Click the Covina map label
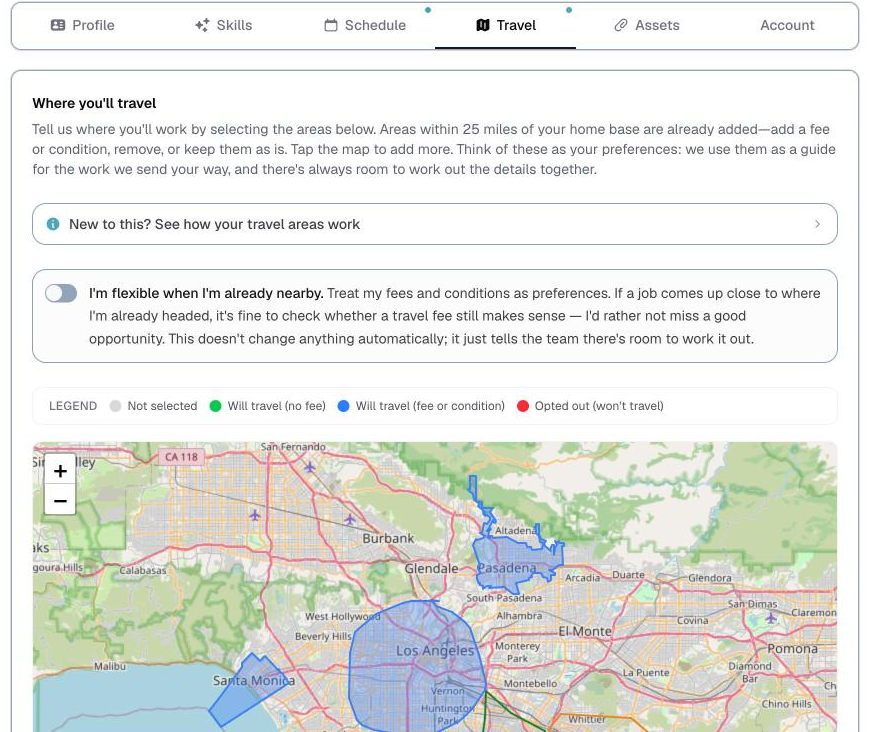Image resolution: width=870 pixels, height=732 pixels. [x=692, y=620]
